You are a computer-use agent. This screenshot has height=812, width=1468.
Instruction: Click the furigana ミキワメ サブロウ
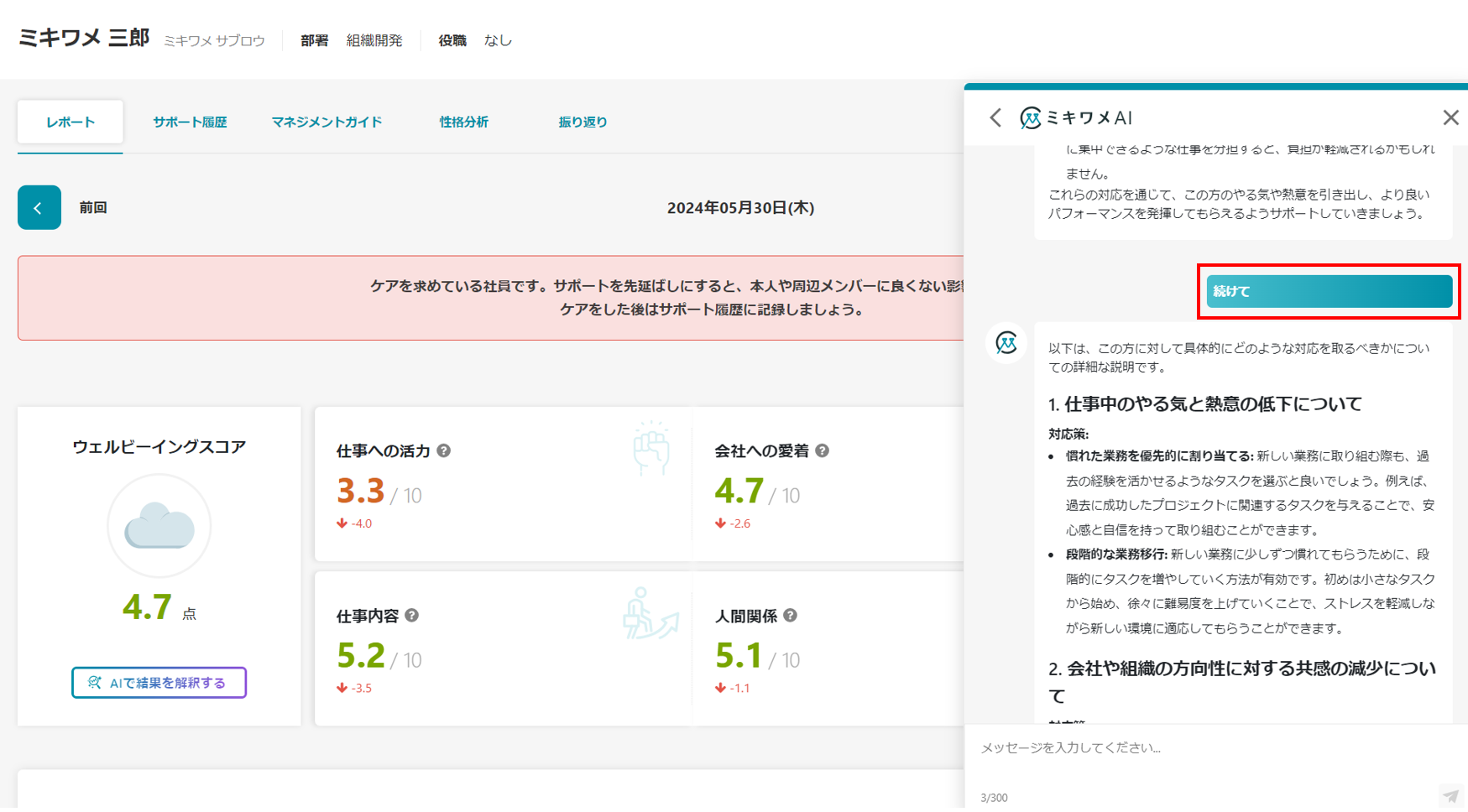(x=214, y=41)
